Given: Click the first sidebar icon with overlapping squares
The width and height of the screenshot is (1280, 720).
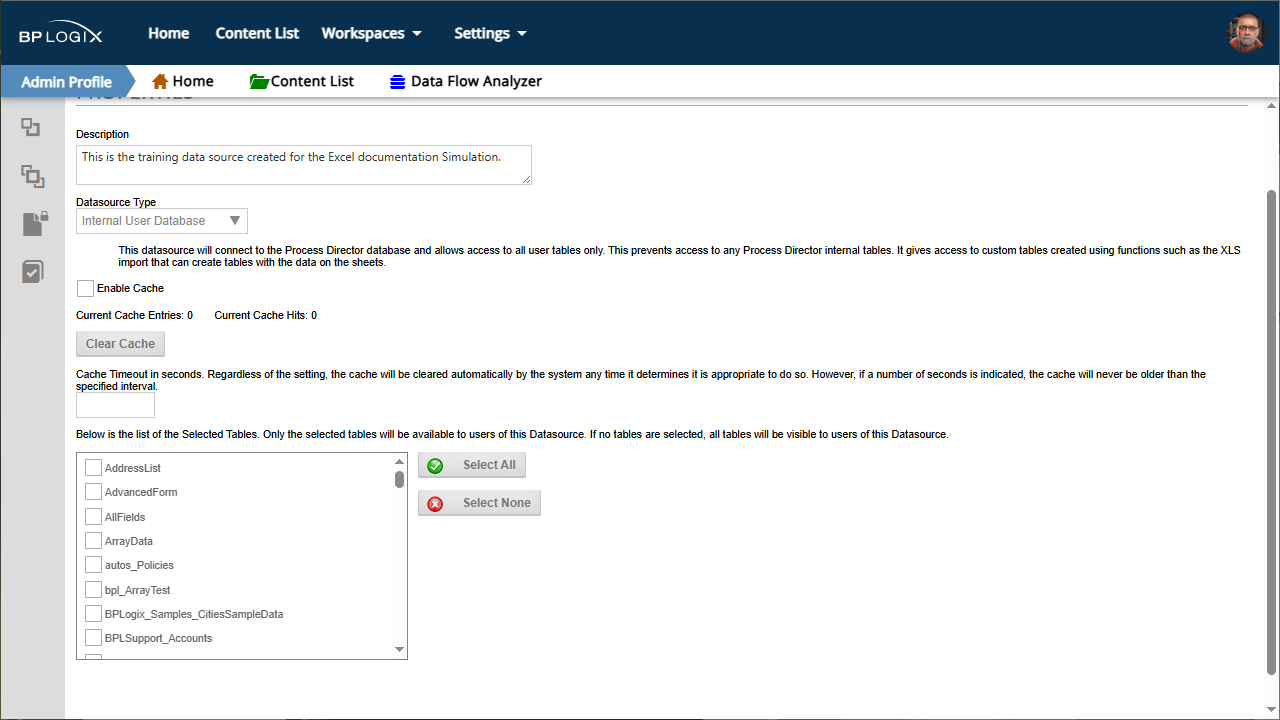Looking at the screenshot, I should [x=31, y=127].
